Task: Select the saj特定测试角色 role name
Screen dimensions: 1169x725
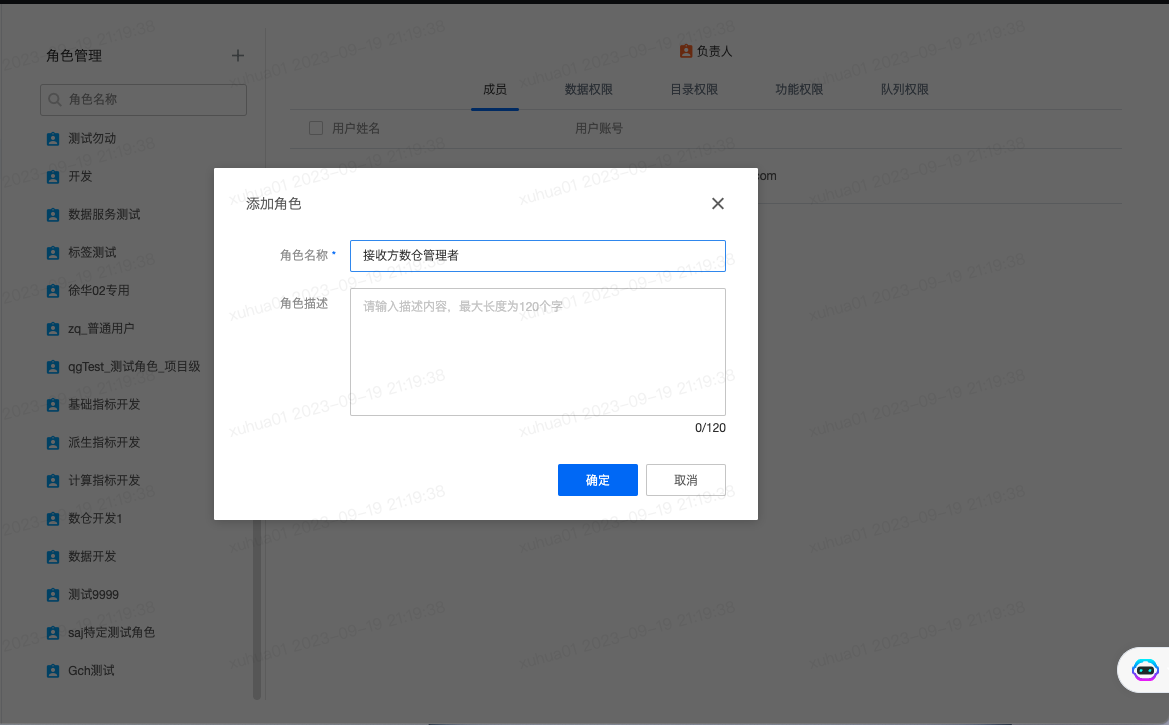Action: [x=112, y=633]
